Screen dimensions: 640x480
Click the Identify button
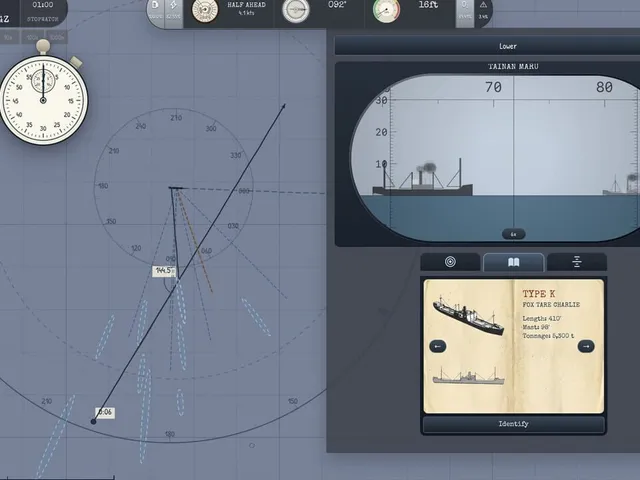[513, 424]
